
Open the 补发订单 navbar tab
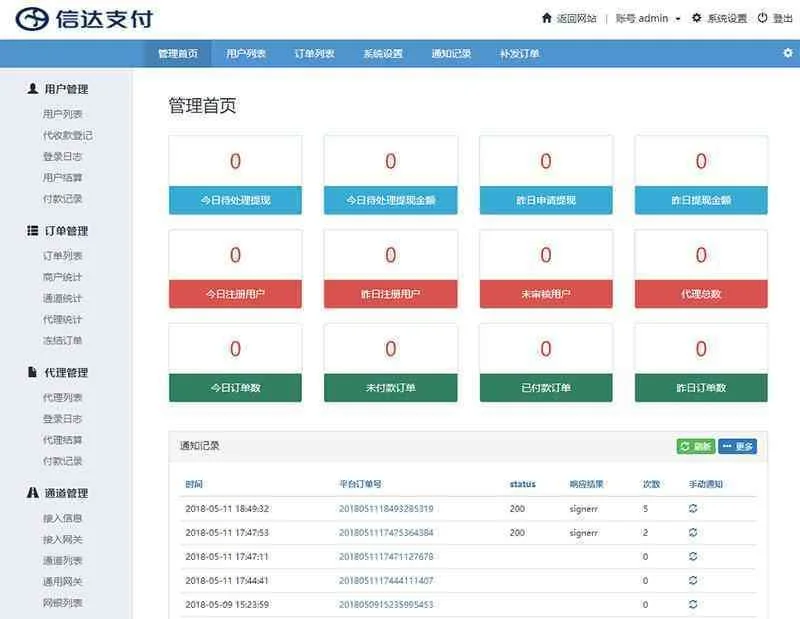point(519,54)
